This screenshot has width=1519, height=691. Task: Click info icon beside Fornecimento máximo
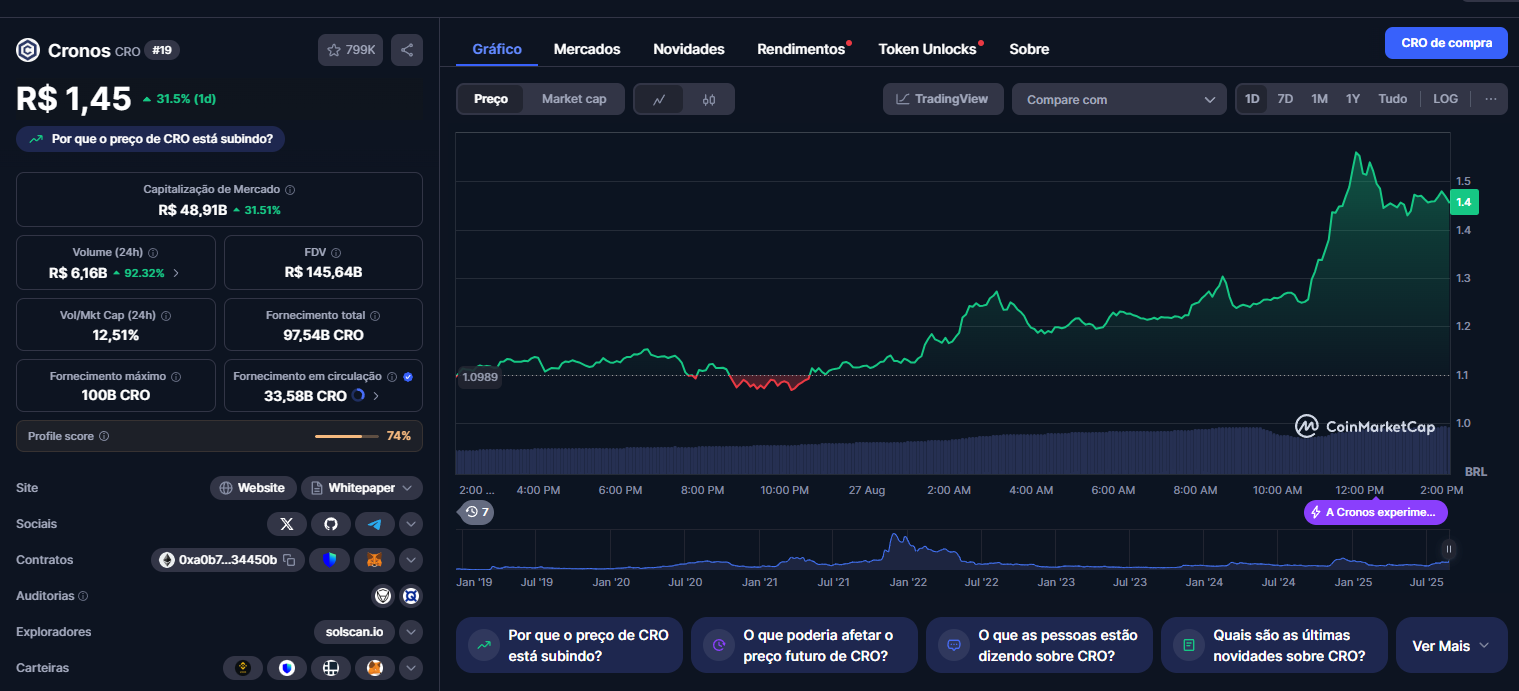176,377
